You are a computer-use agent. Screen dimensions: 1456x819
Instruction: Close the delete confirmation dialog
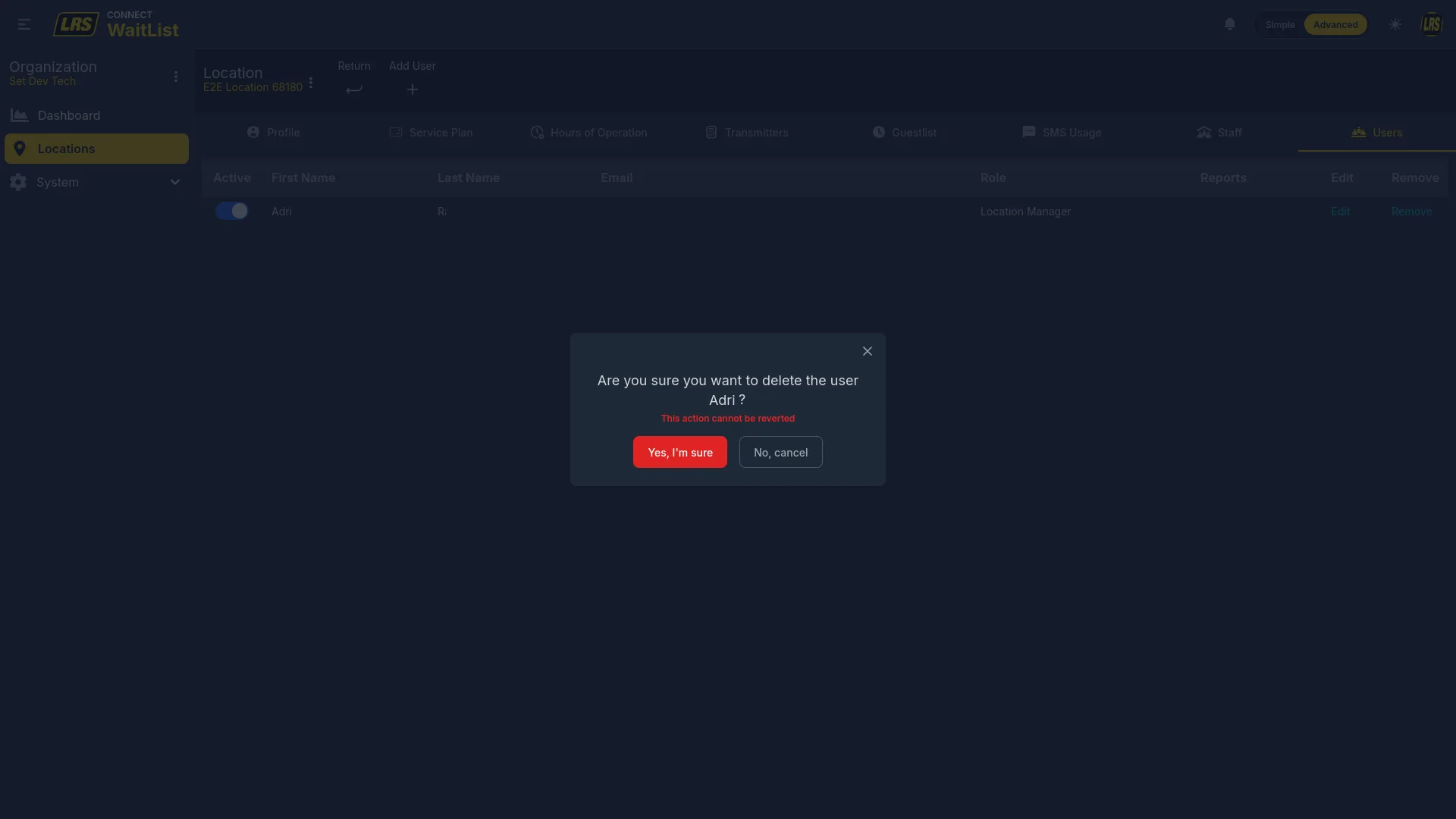(x=868, y=351)
